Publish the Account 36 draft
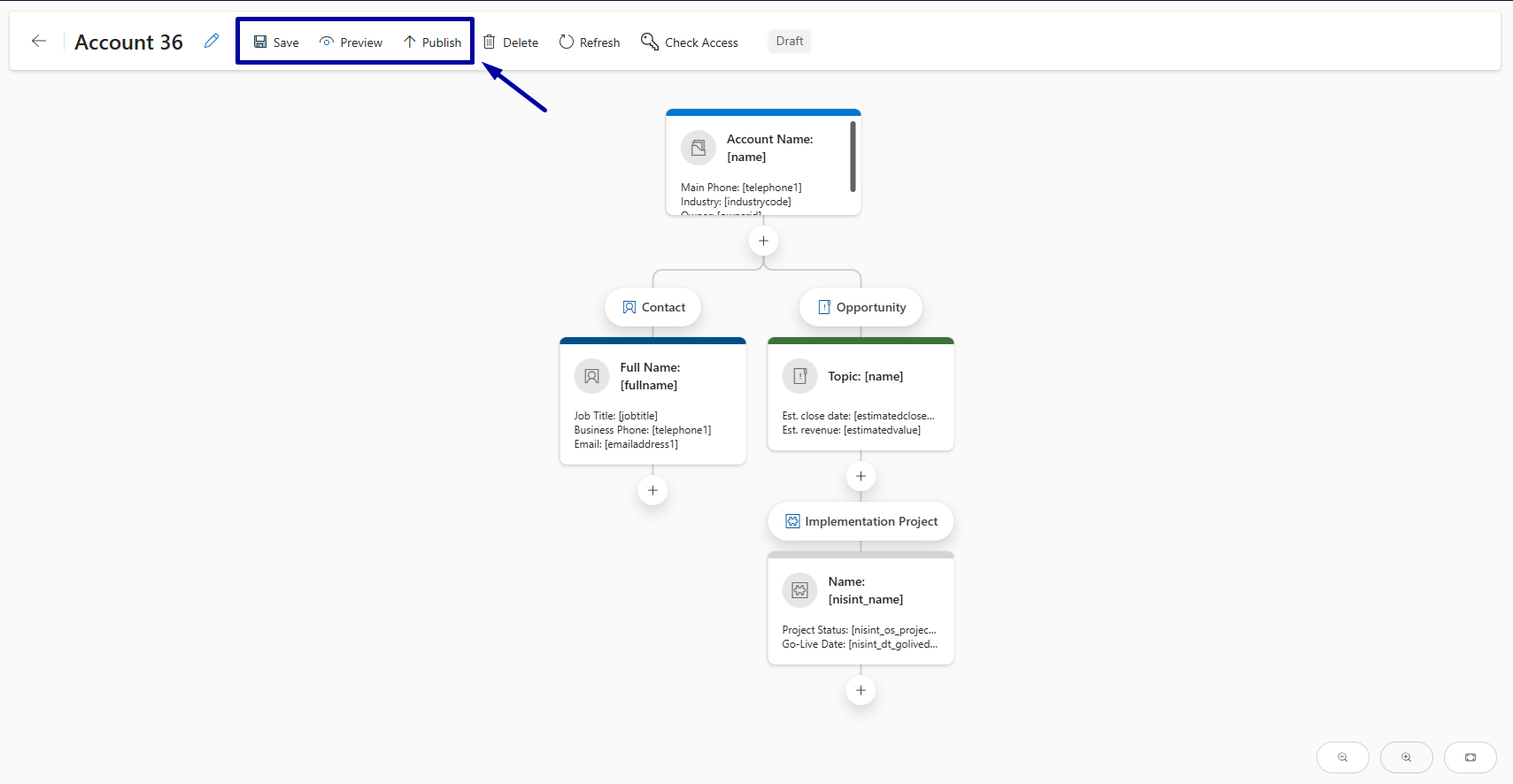The image size is (1513, 784). 433,42
